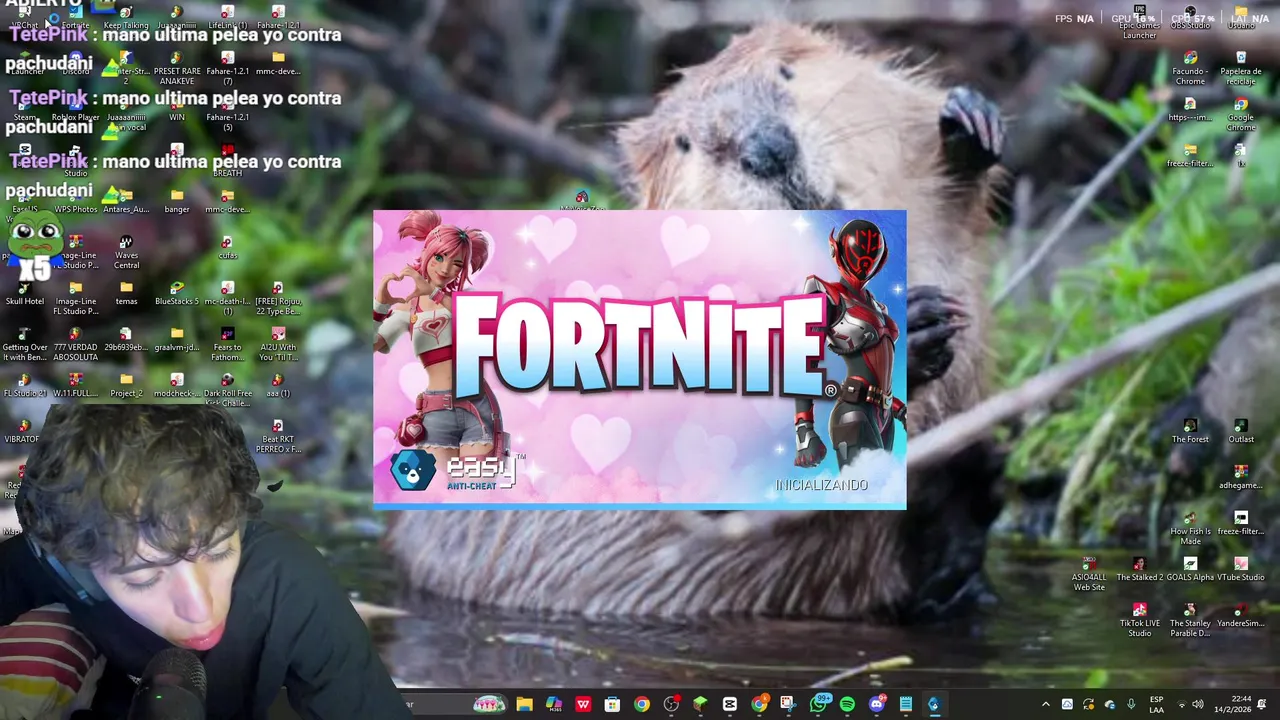Launch BlueStacks 5 from the desktop

[177, 293]
